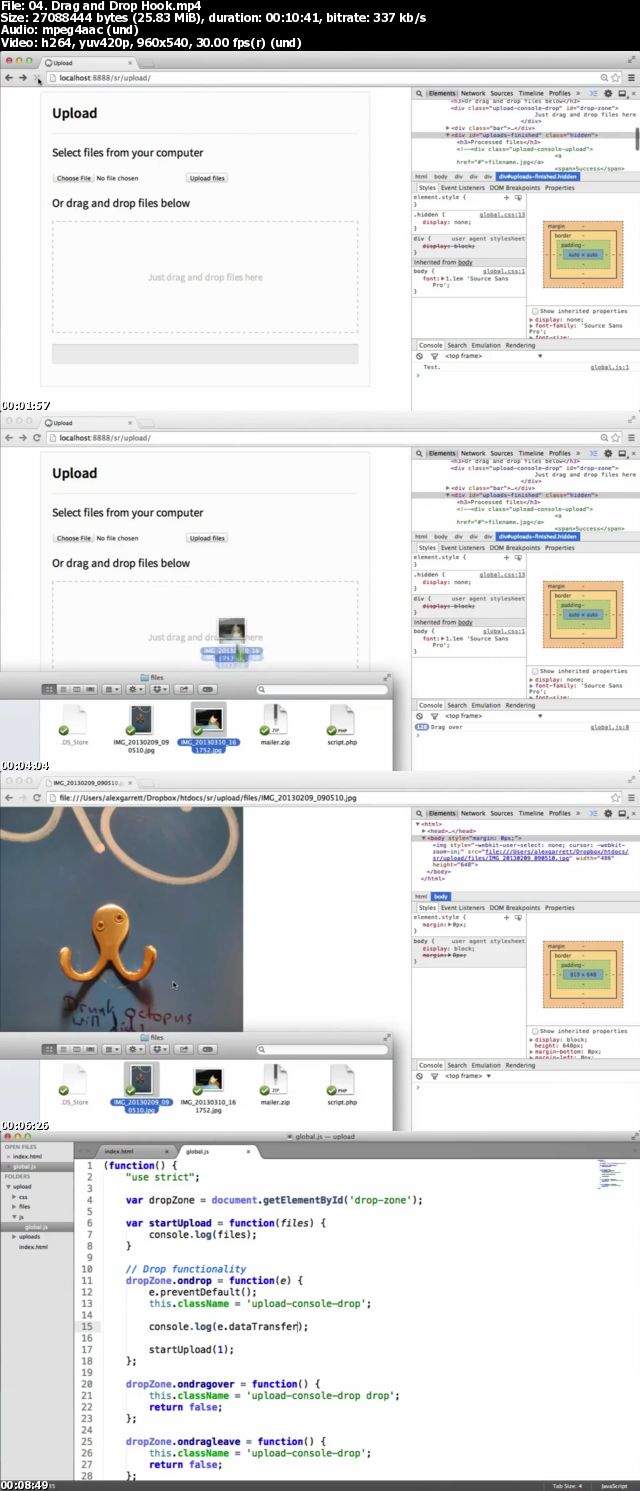This screenshot has width=640, height=1491.
Task: Click browser forward arrow in the 00:01:57 frame
Action: pos(23,77)
